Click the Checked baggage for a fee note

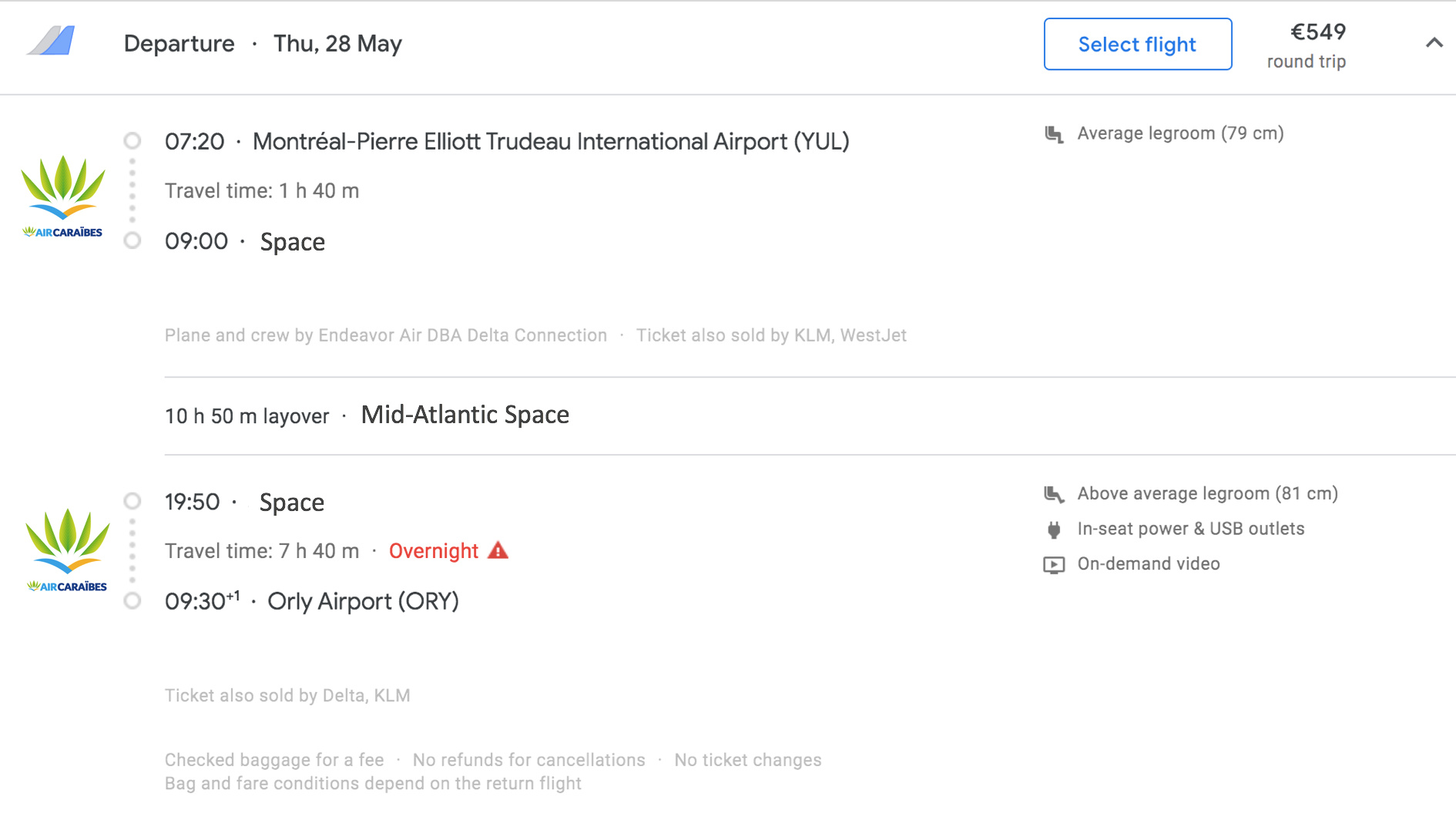pyautogui.click(x=274, y=760)
